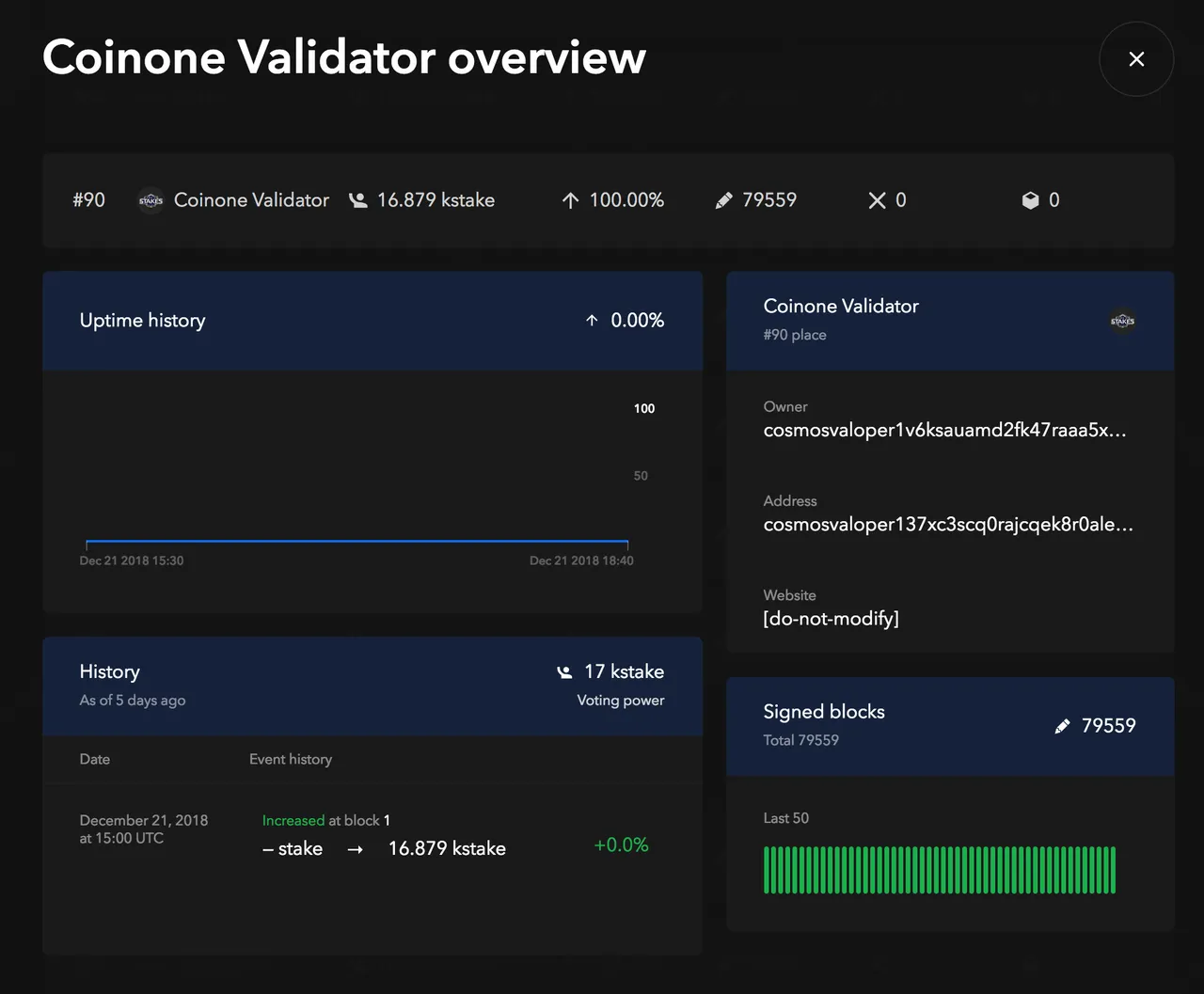
Task: Click the #90 place label in info card
Action: [795, 335]
